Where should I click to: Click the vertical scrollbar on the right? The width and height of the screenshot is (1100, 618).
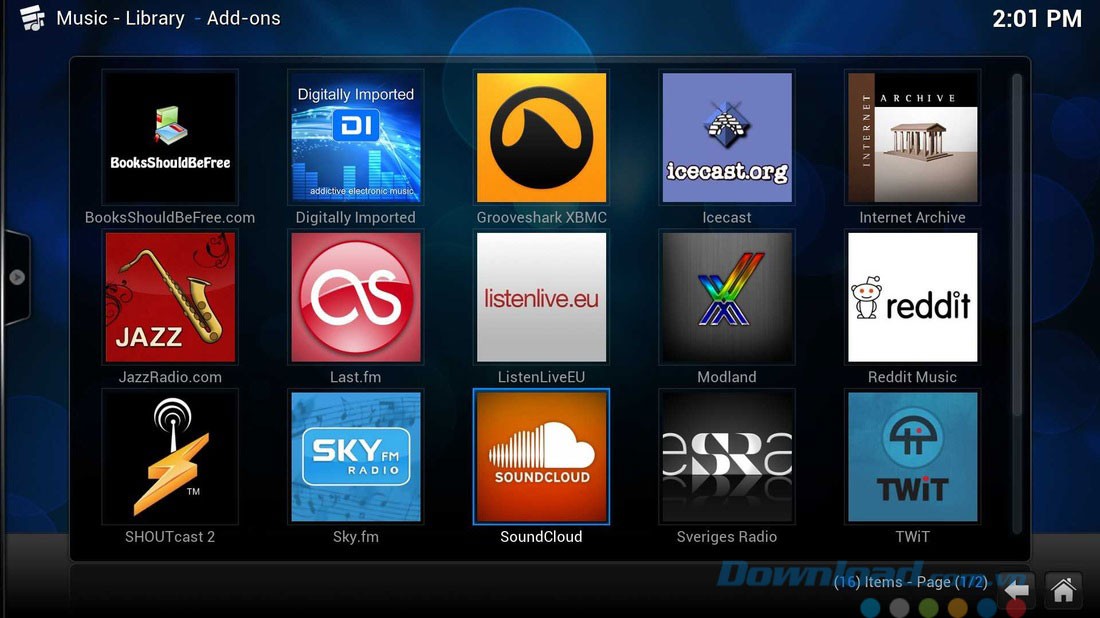(x=1017, y=240)
